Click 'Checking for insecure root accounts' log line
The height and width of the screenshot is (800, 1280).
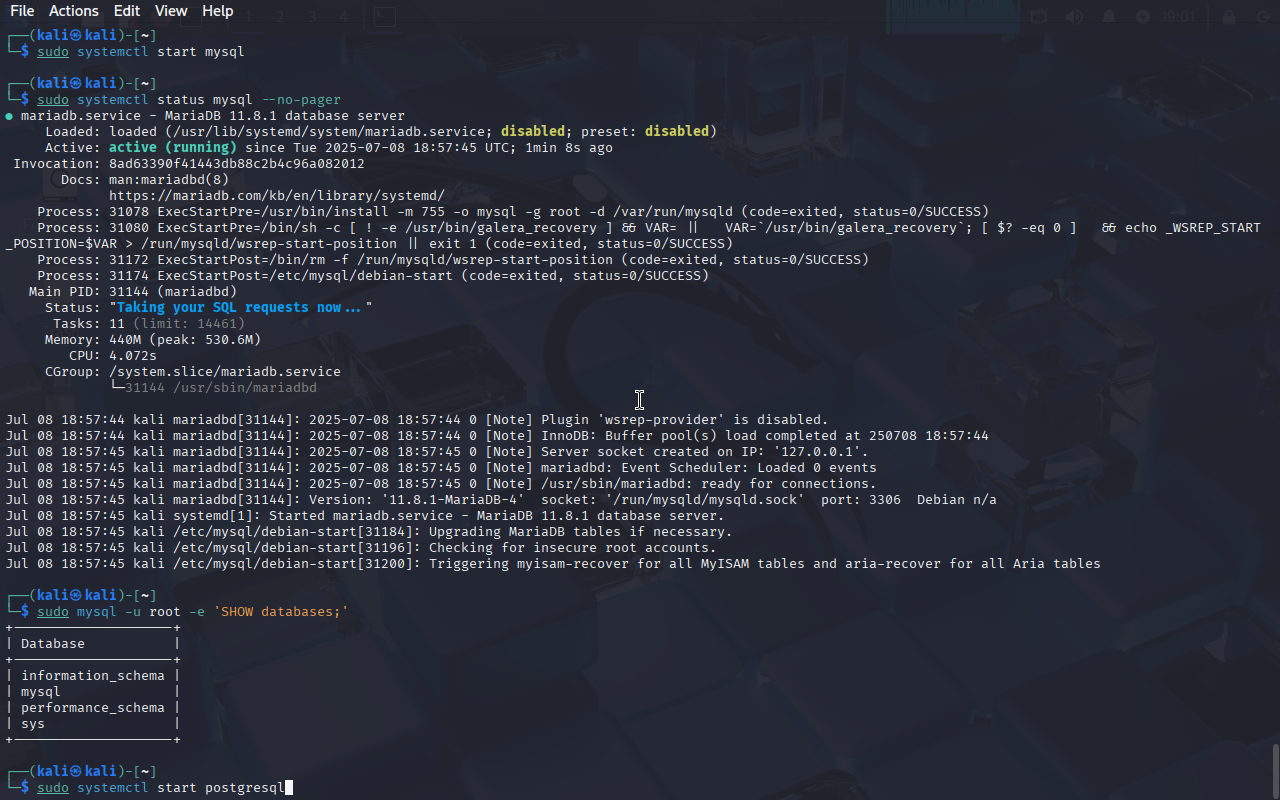coord(361,548)
